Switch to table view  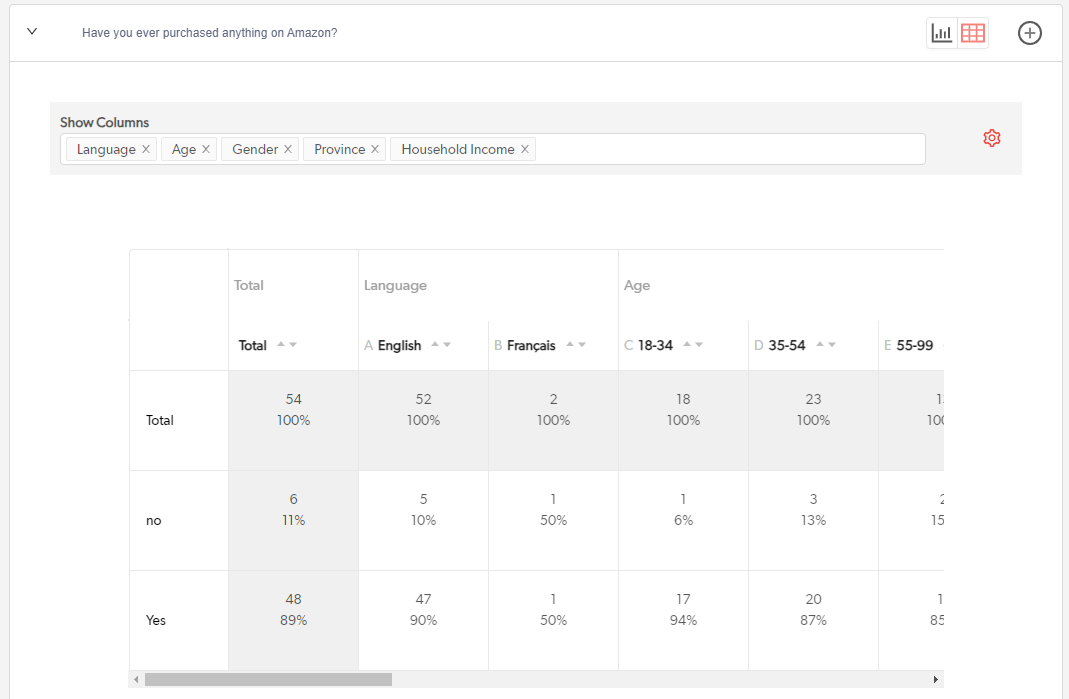click(972, 33)
